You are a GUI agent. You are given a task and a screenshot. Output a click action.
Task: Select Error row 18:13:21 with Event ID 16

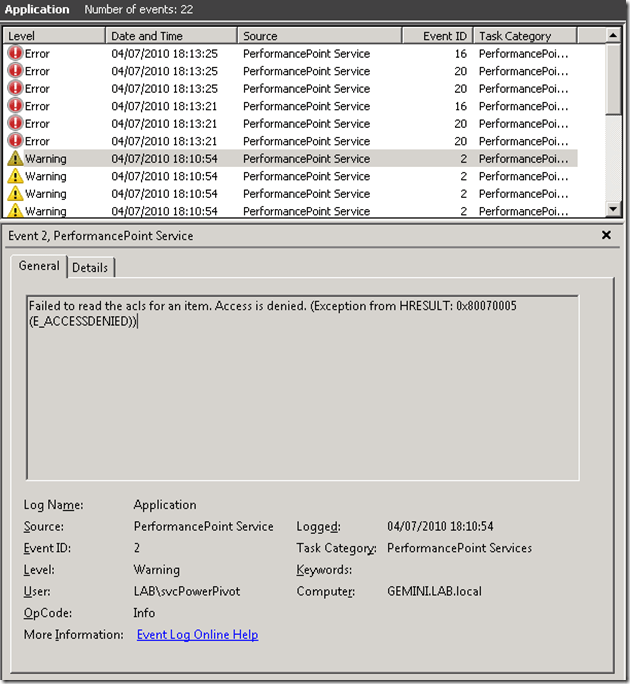[x=291, y=106]
